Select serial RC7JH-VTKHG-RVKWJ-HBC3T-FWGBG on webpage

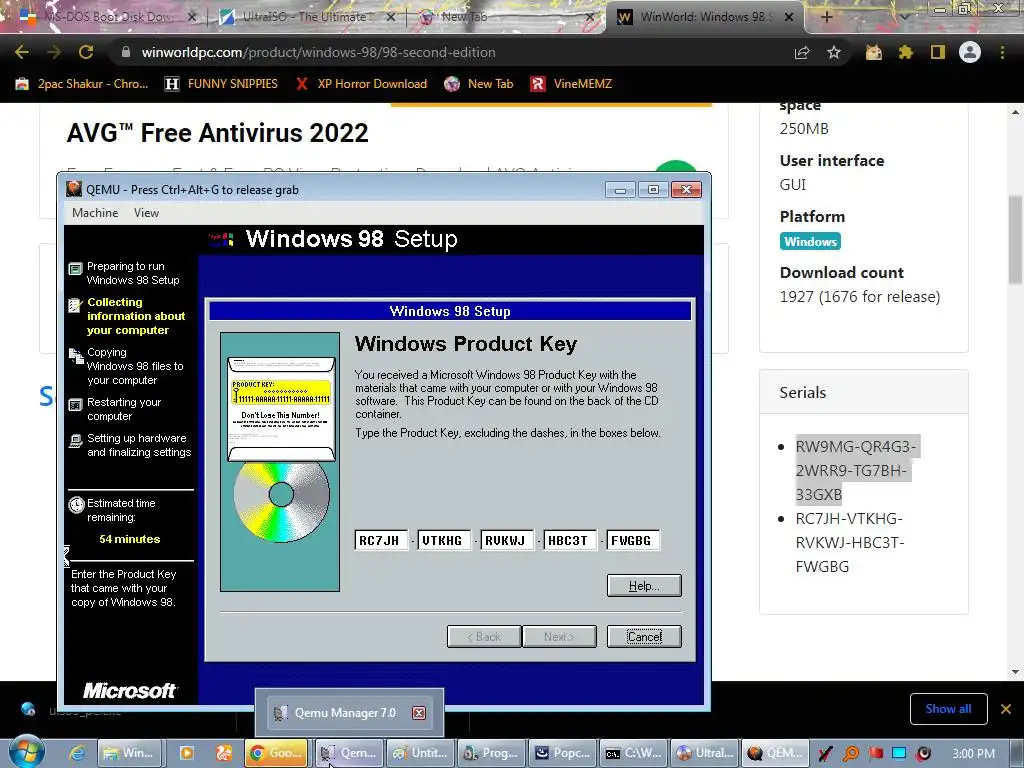850,542
